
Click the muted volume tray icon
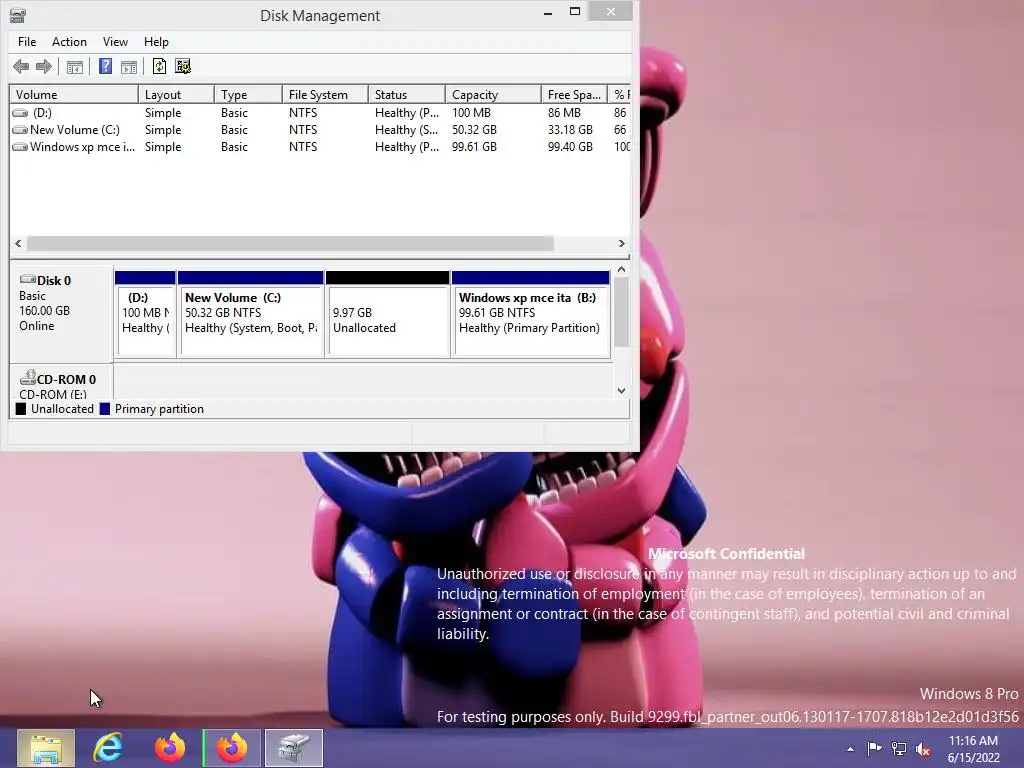tap(923, 749)
